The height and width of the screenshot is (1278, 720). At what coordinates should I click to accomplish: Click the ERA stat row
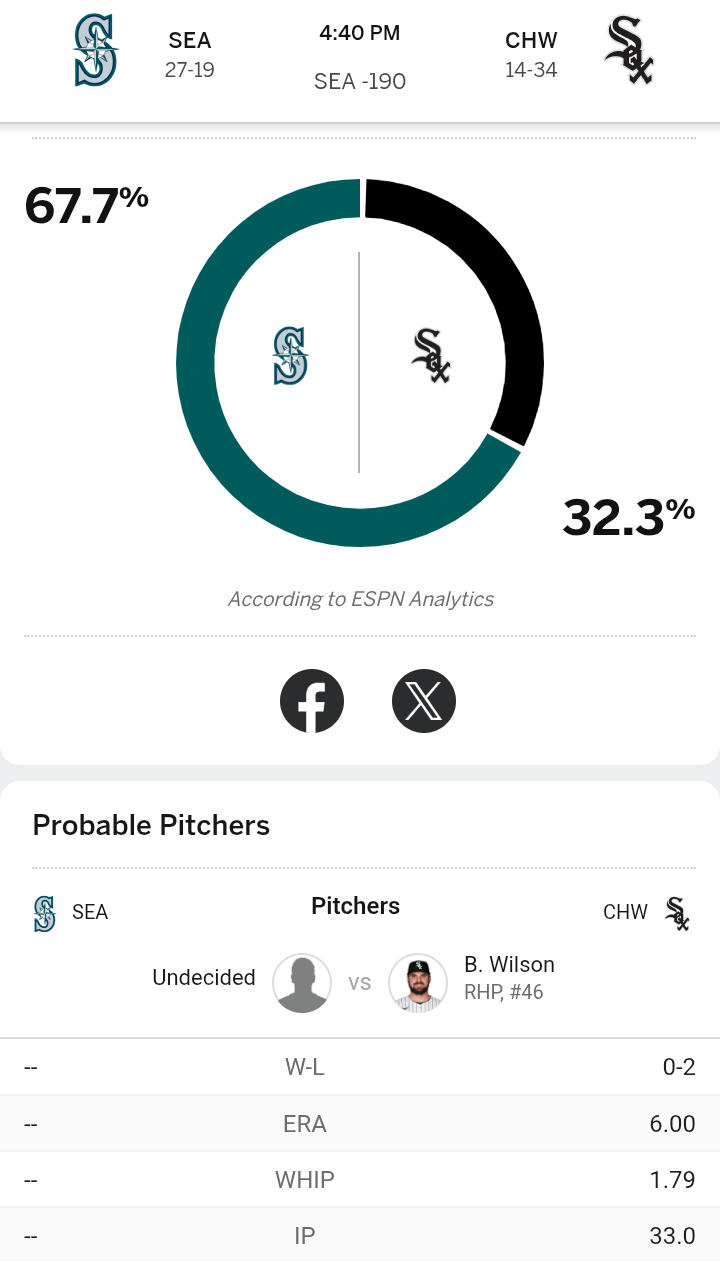point(360,1124)
